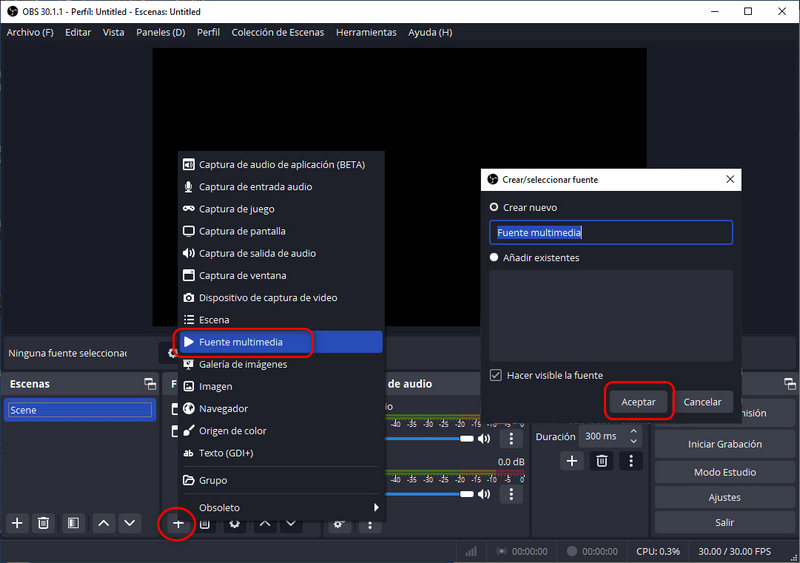
Task: Choose Grupo in source menu
Action: tap(281, 480)
